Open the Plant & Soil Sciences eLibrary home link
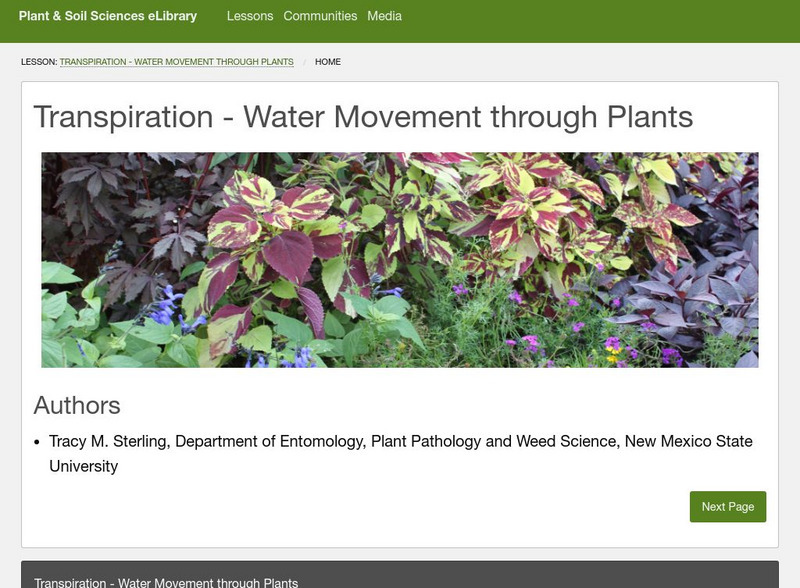800x588 pixels. click(x=108, y=16)
